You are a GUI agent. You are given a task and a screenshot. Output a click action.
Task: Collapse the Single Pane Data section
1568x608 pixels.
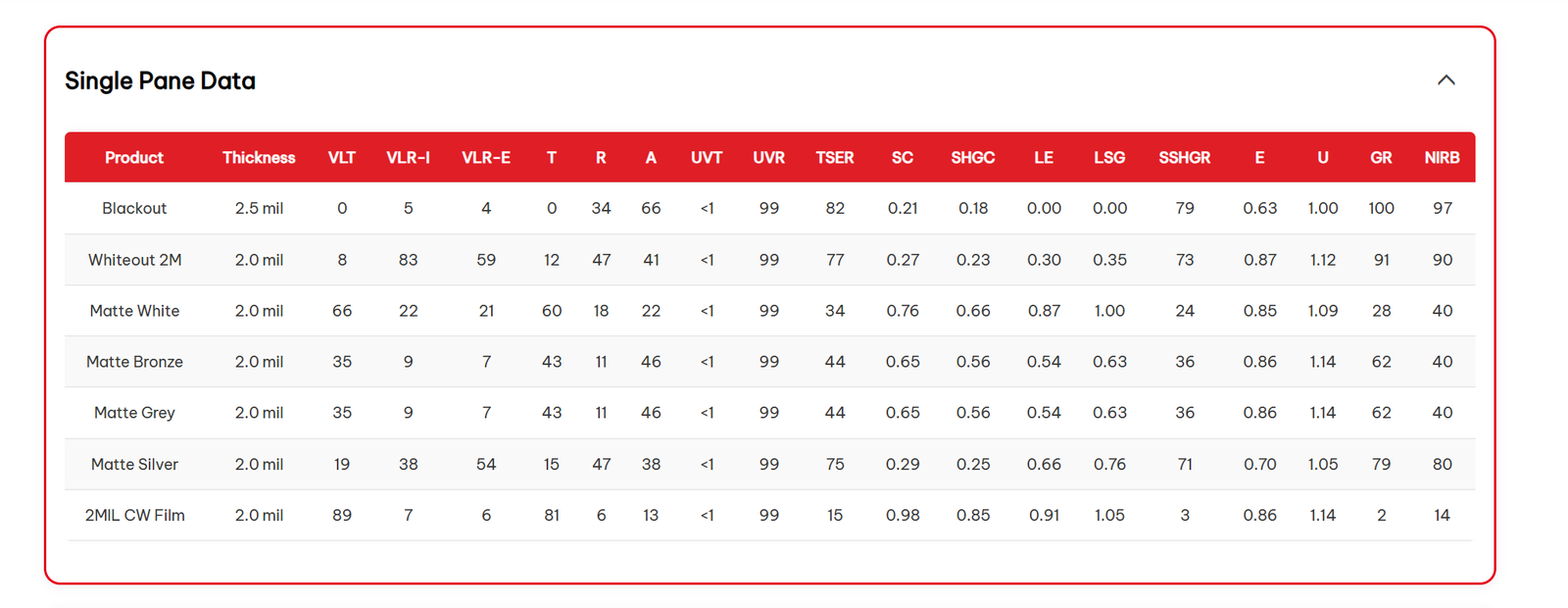tap(1445, 80)
